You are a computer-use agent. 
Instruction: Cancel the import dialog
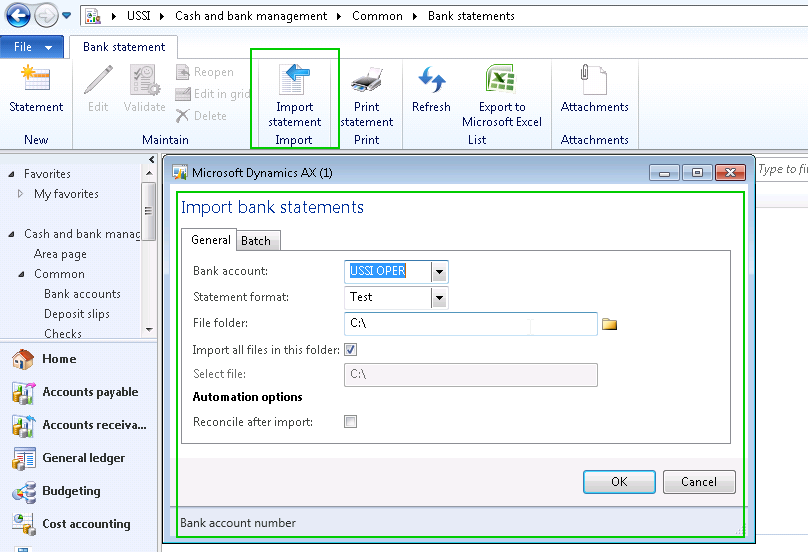(699, 482)
